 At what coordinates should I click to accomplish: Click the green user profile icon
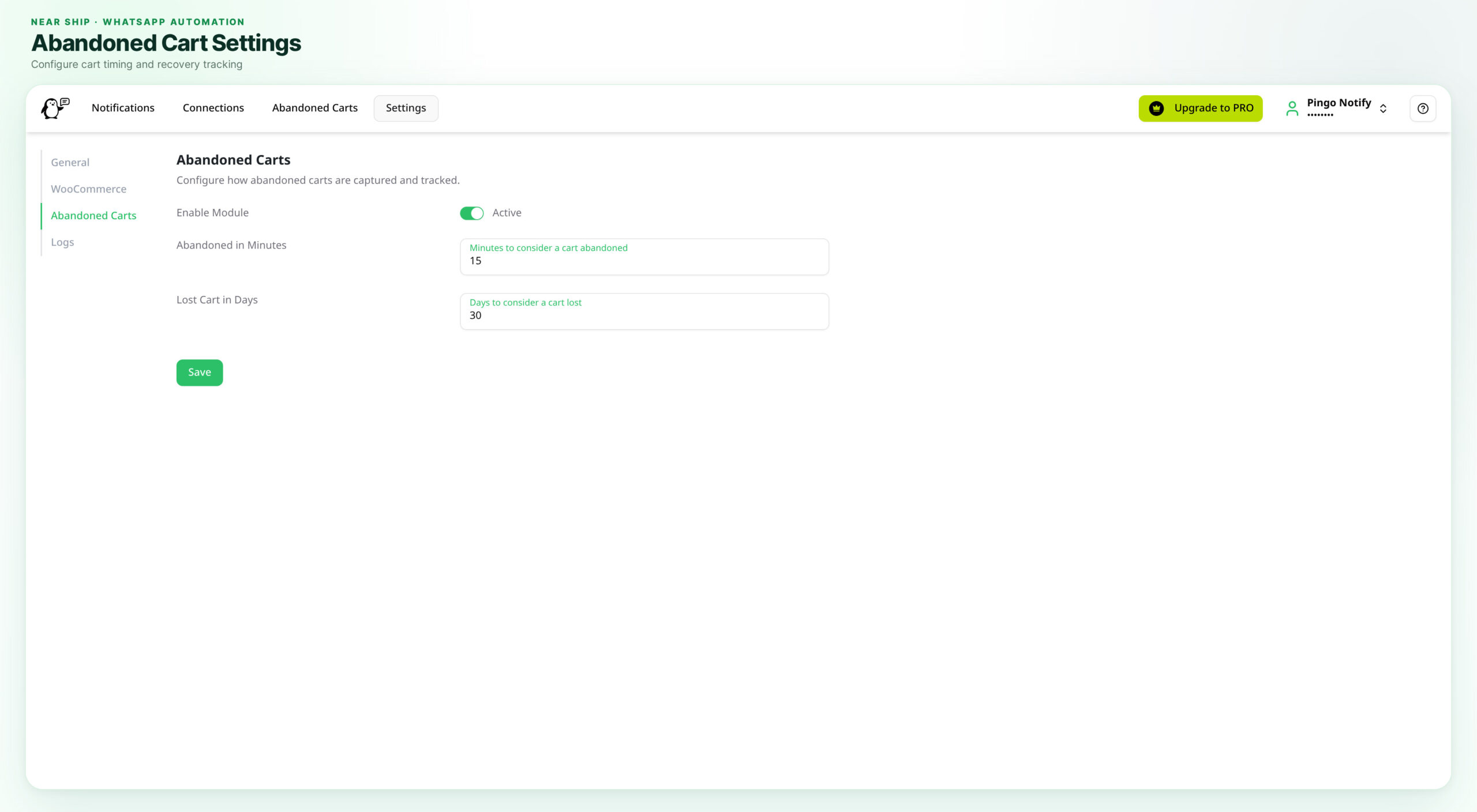pos(1292,108)
